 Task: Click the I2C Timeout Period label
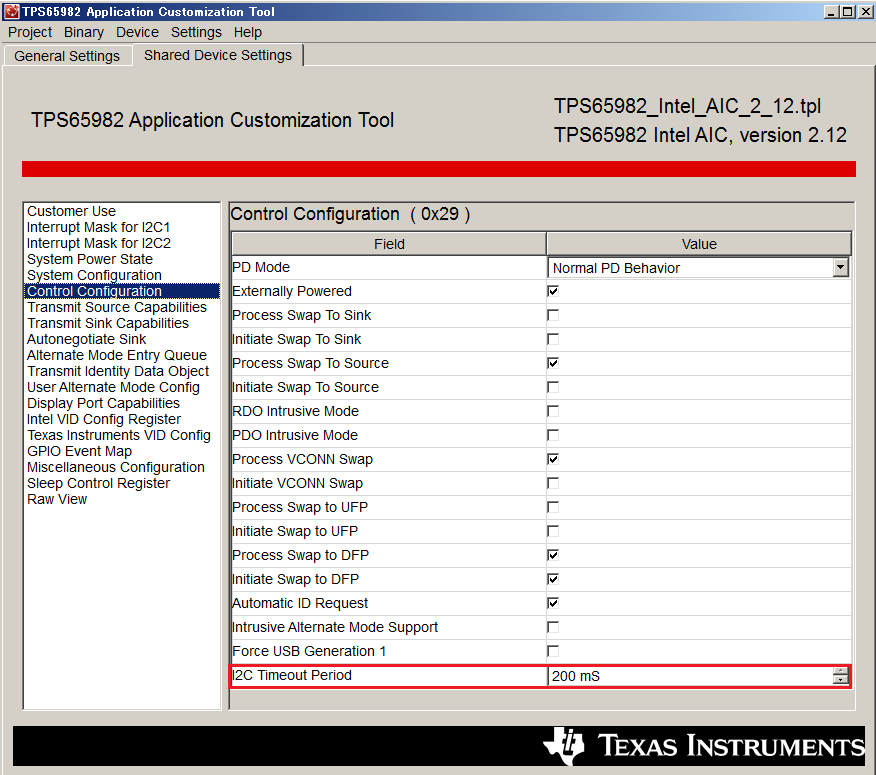click(292, 676)
